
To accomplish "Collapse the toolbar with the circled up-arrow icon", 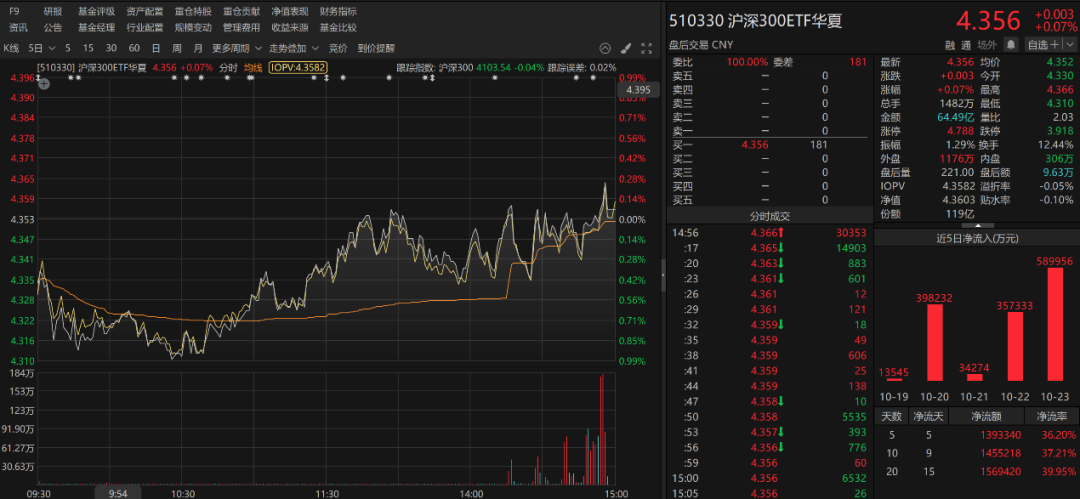I will pos(605,48).
